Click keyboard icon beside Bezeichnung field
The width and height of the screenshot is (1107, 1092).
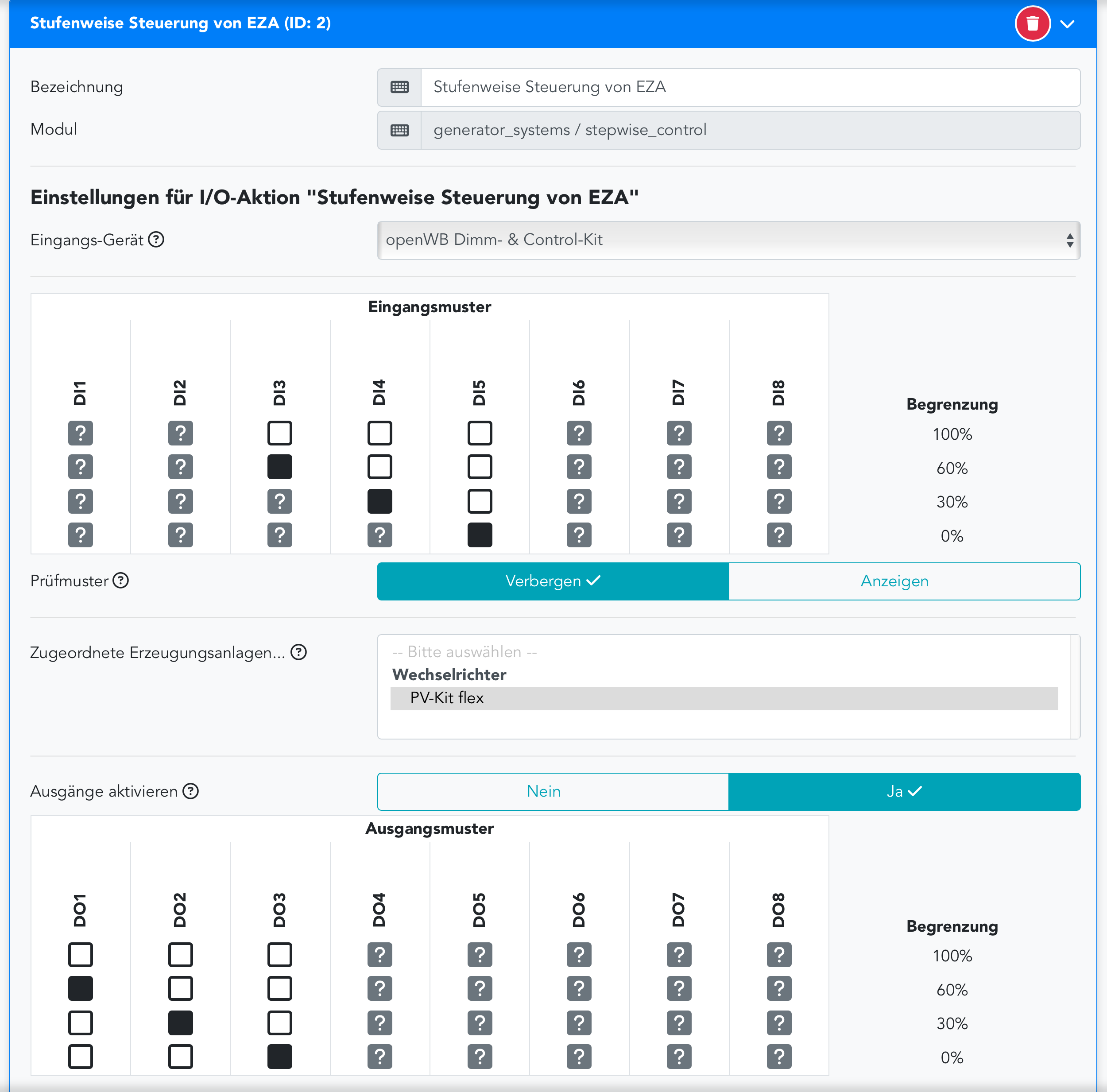(399, 87)
